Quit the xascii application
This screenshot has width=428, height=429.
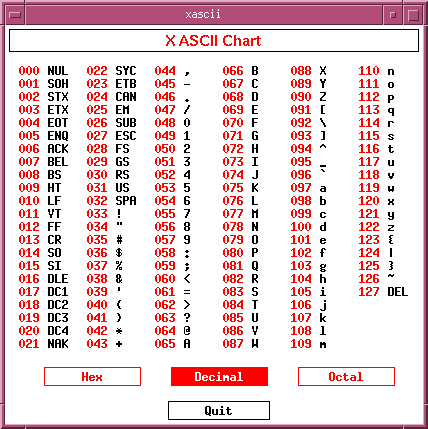pos(219,410)
